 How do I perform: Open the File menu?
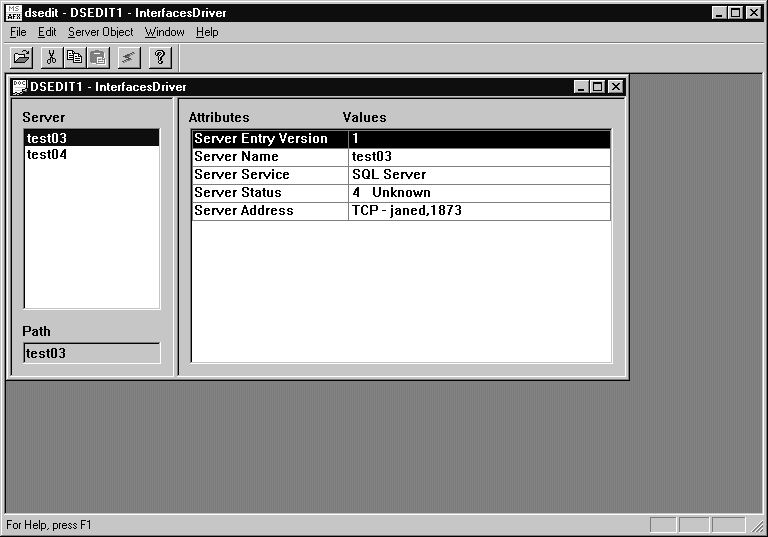[x=18, y=32]
